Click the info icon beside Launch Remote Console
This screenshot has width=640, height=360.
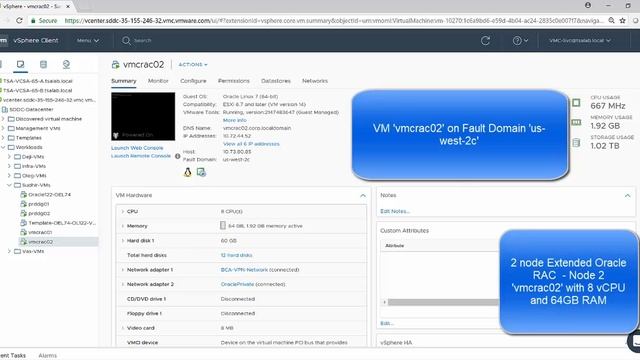(x=178, y=156)
